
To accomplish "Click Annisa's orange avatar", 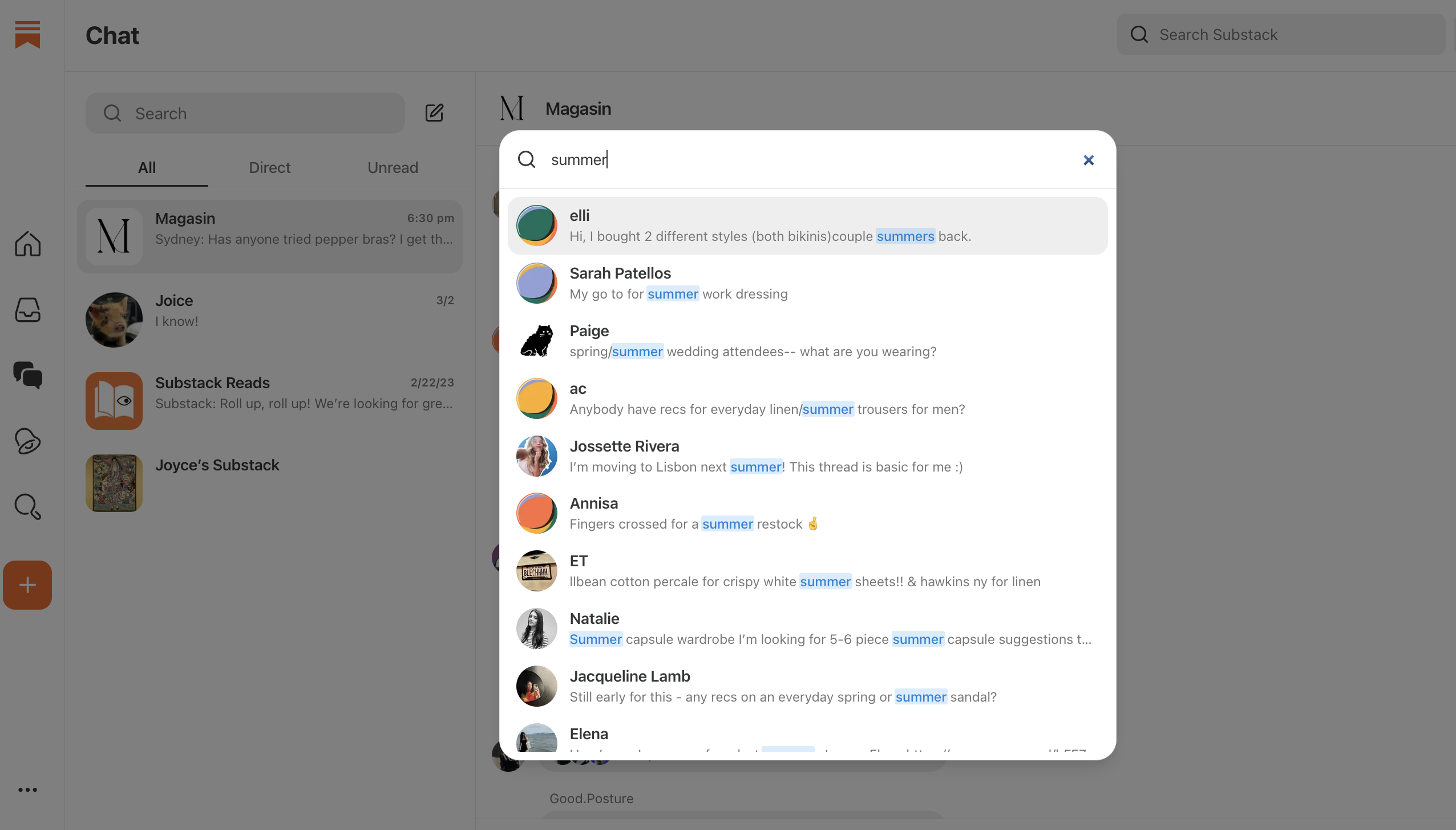I will (536, 513).
